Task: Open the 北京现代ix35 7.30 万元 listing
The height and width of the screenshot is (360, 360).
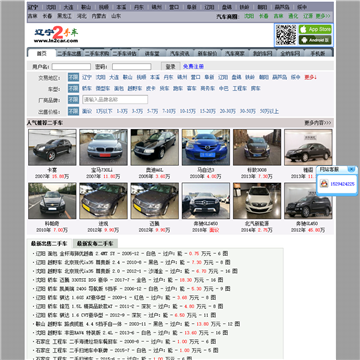Action: [x=133, y=262]
